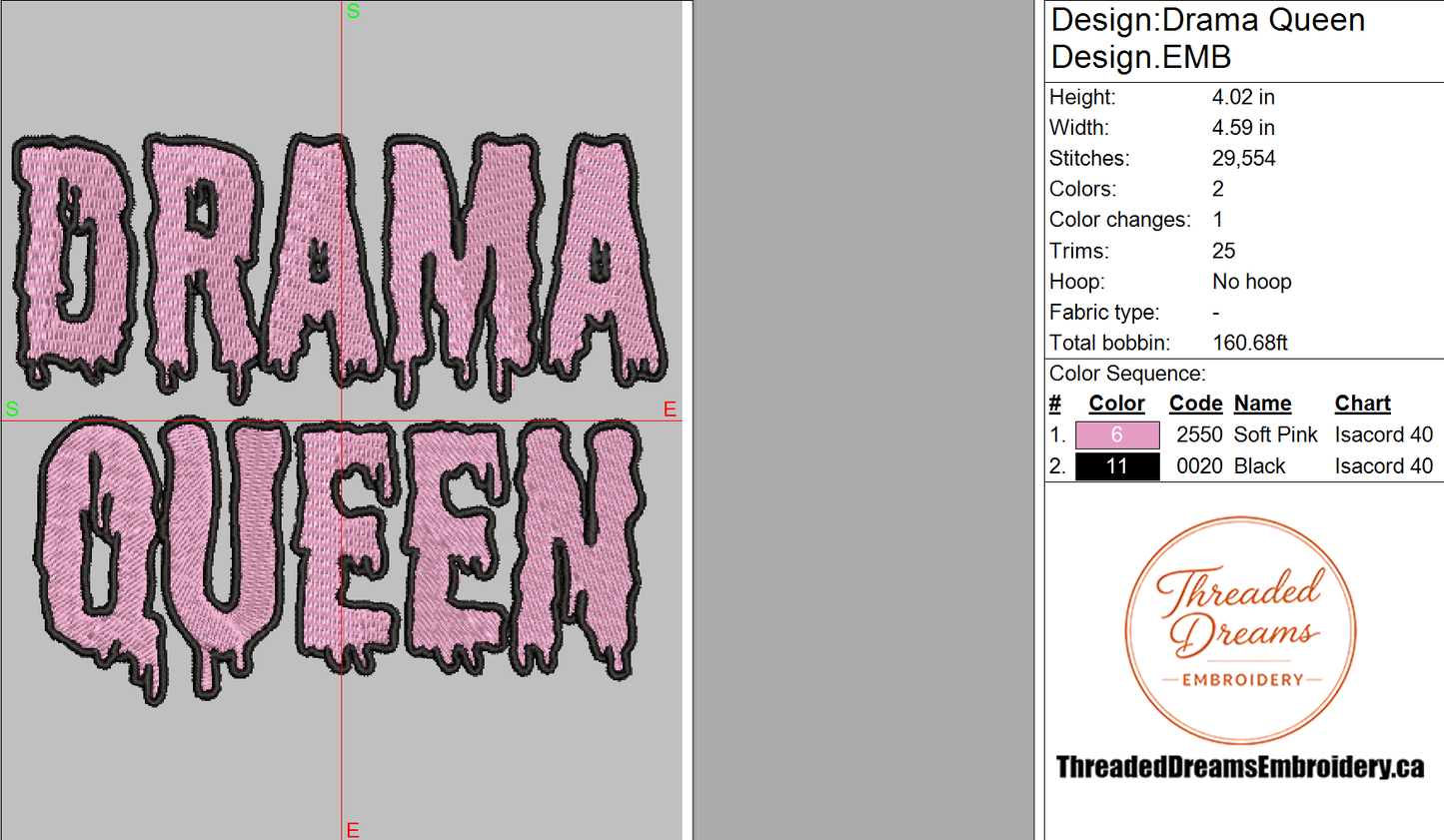The width and height of the screenshot is (1444, 840).
Task: Click the red E end marker at the right edge
Action: tap(670, 410)
